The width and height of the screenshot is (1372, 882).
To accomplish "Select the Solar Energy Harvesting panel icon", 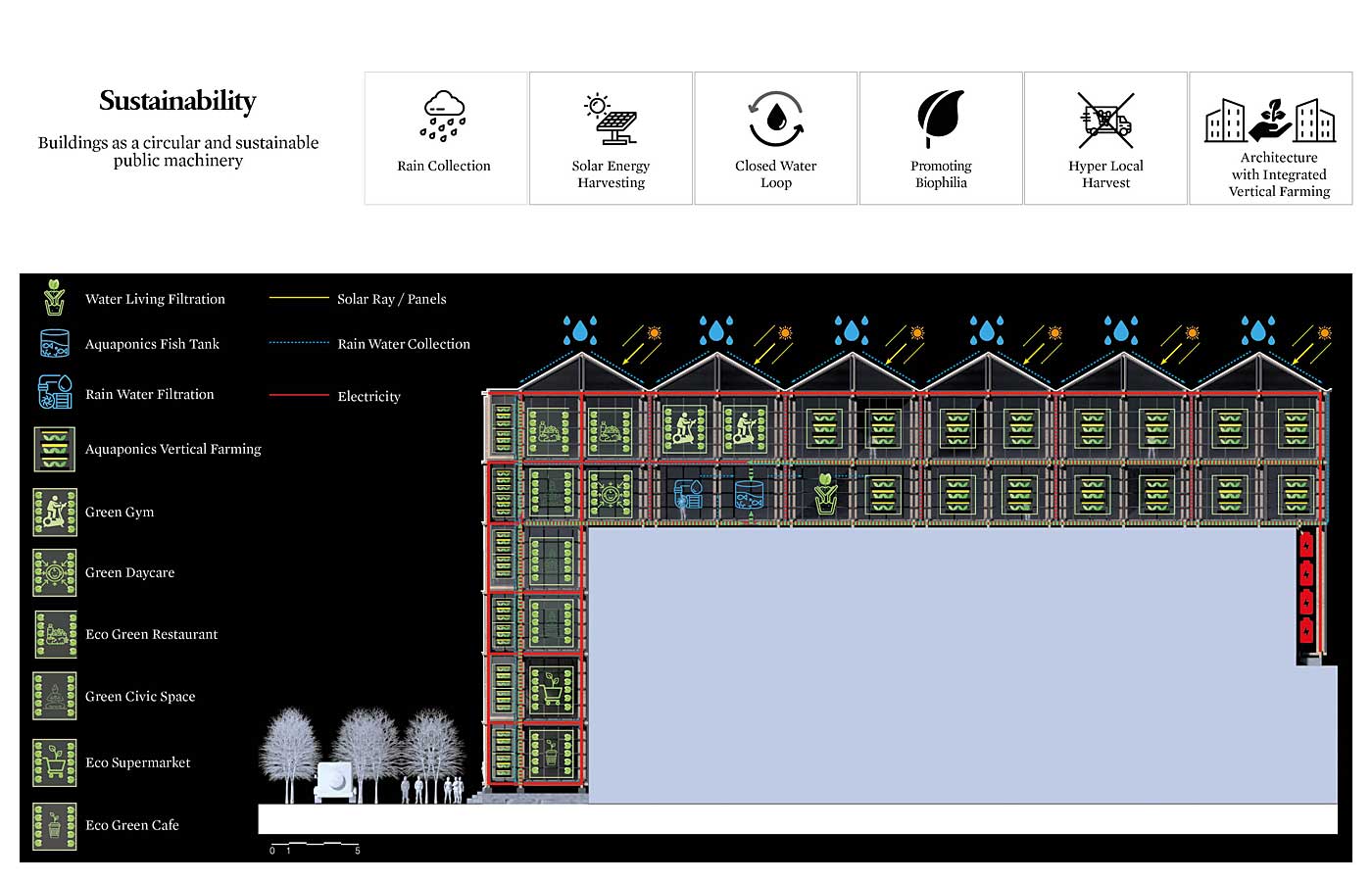I will (611, 119).
